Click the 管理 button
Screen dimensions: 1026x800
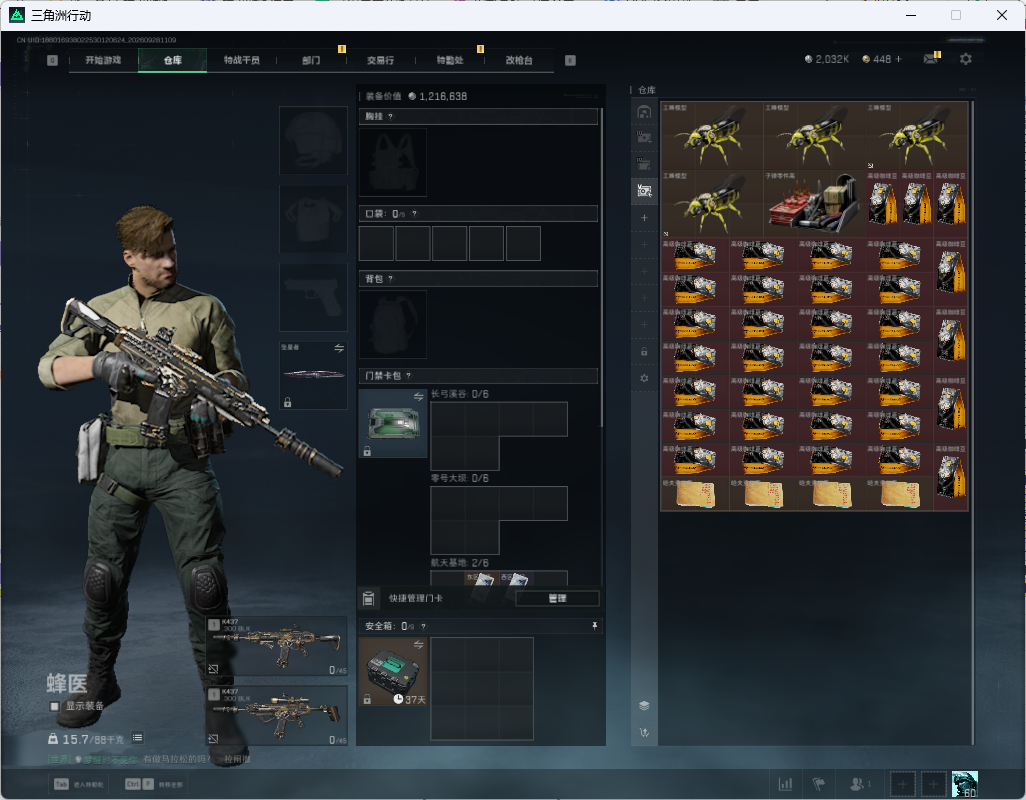click(x=557, y=598)
